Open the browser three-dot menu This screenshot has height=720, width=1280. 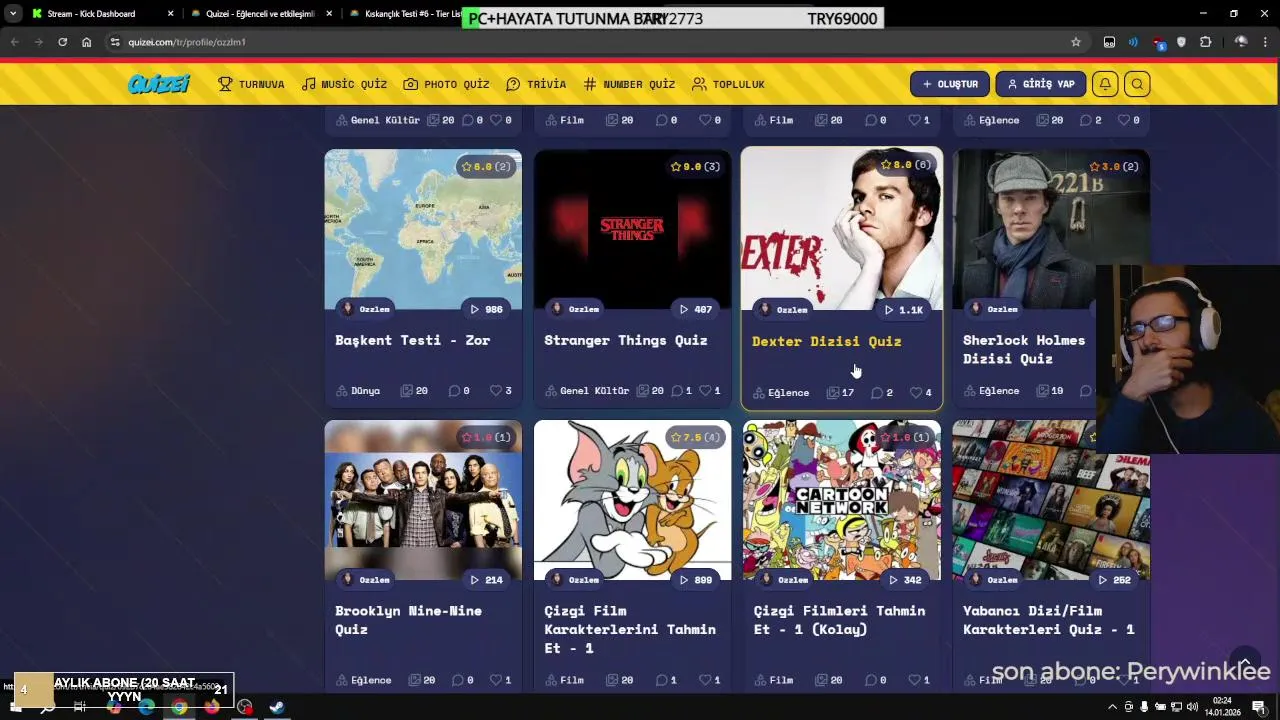pos(1267,42)
